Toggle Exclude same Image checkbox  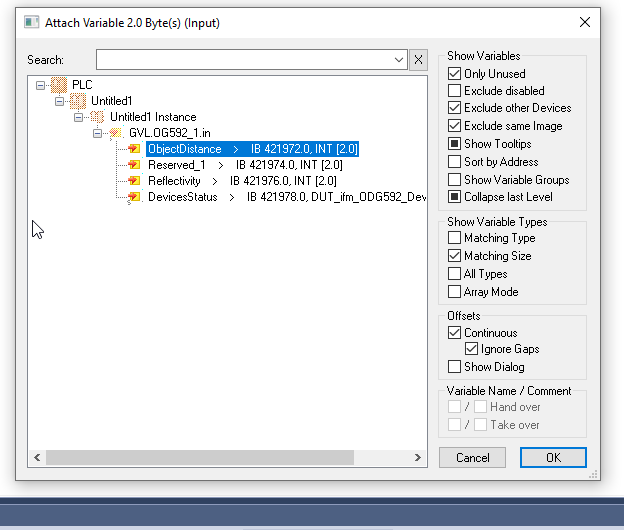[454, 126]
